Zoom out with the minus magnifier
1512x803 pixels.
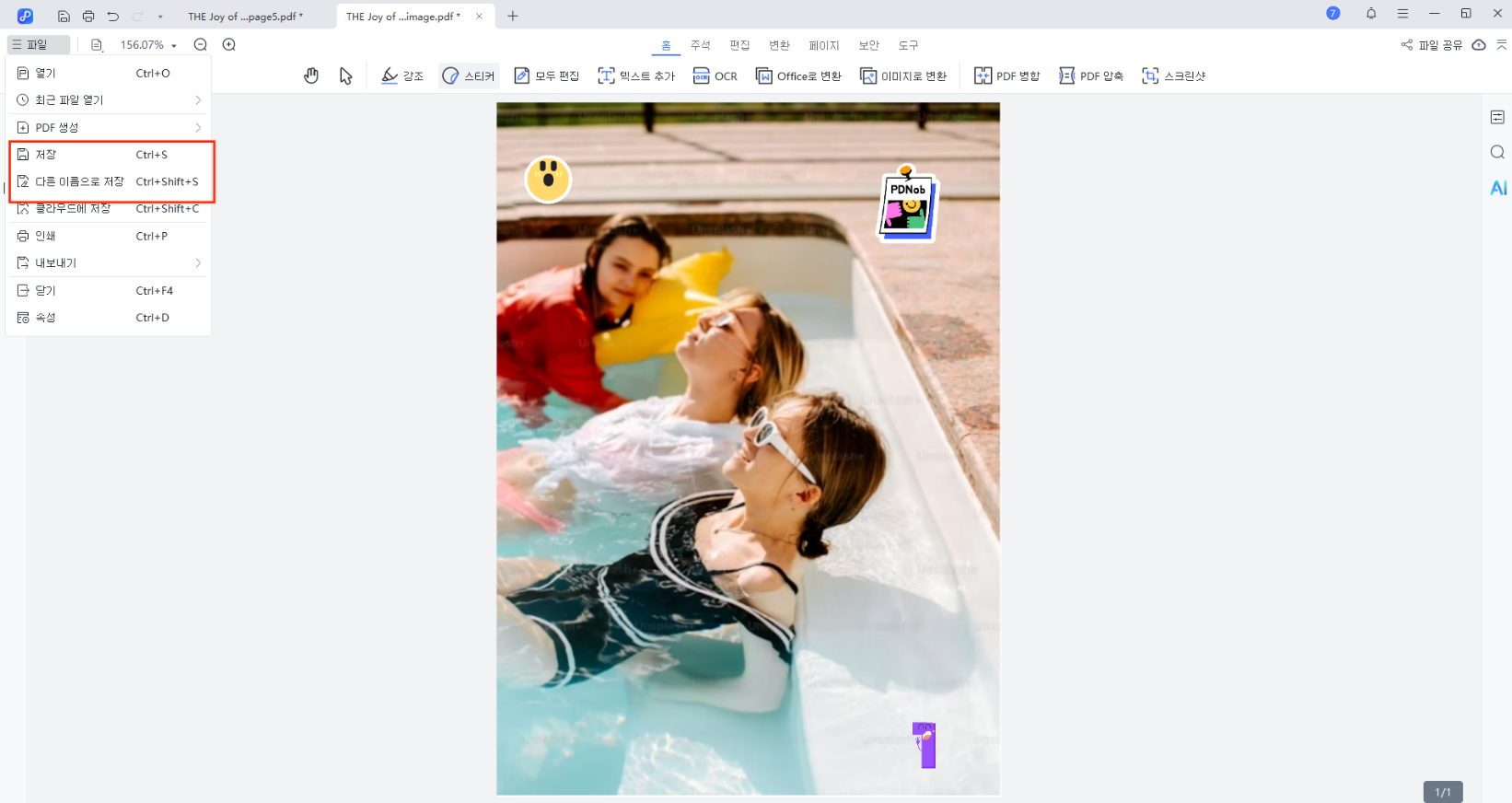pyautogui.click(x=201, y=44)
